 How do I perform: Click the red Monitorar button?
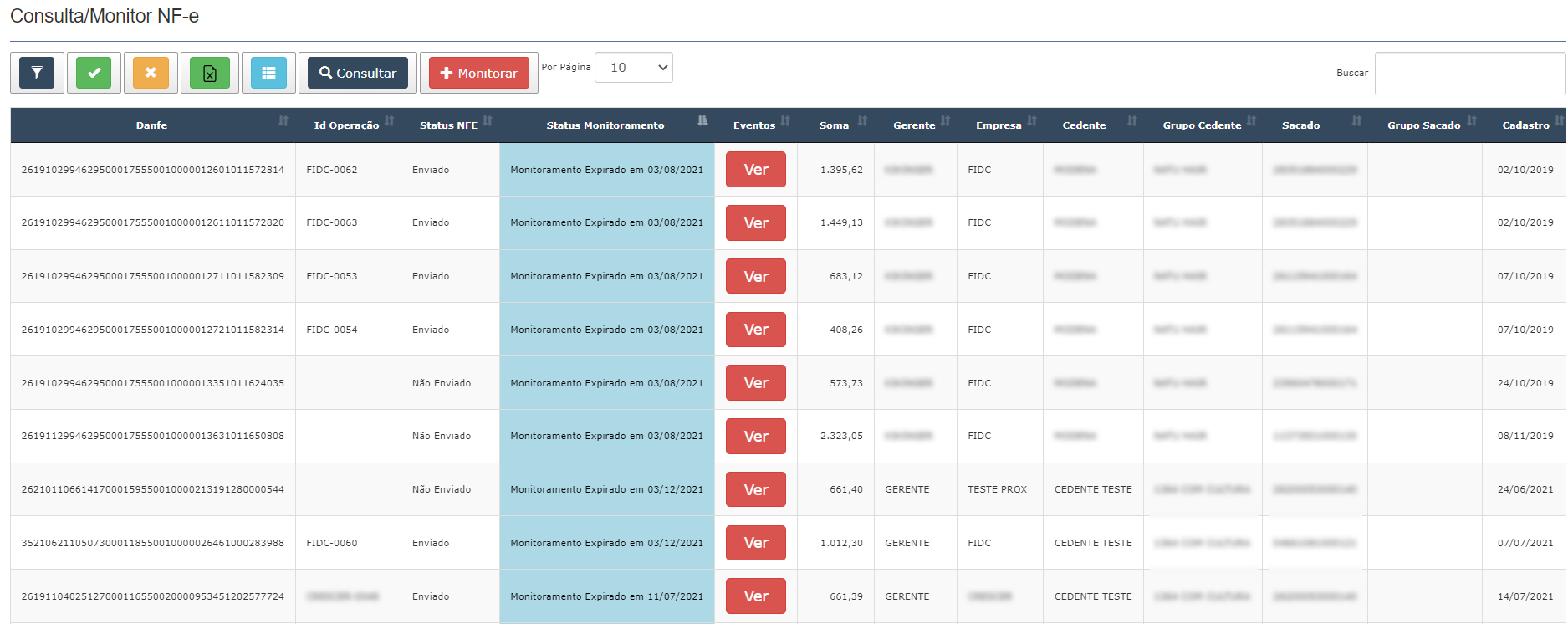tap(478, 73)
